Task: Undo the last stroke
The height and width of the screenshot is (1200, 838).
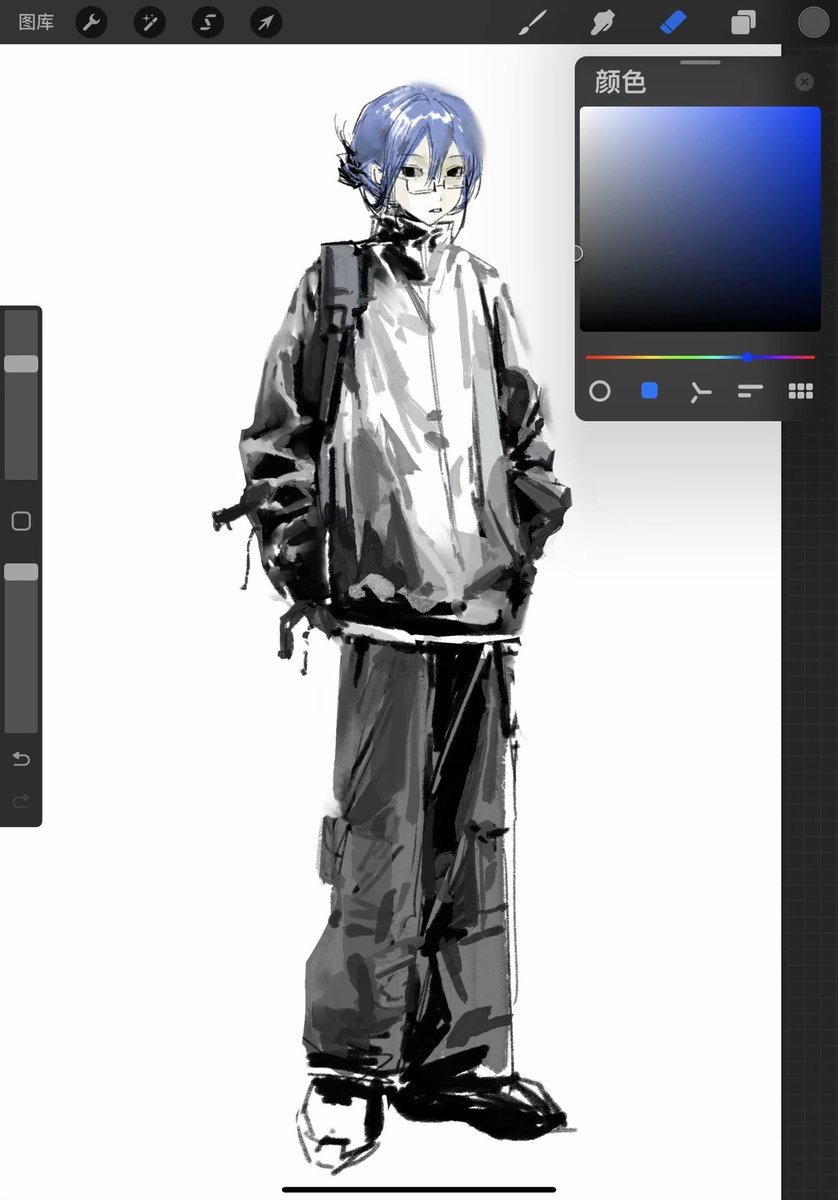Action: pyautogui.click(x=21, y=759)
